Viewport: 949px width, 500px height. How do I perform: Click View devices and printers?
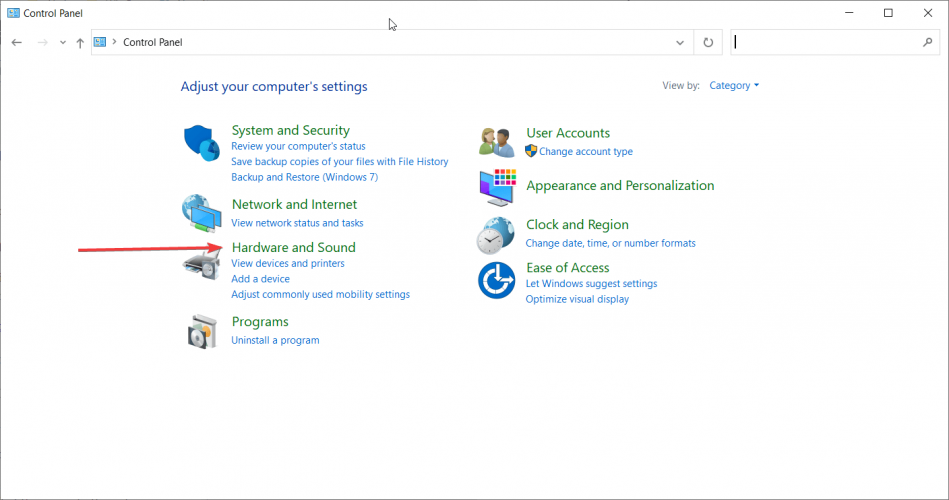click(287, 263)
